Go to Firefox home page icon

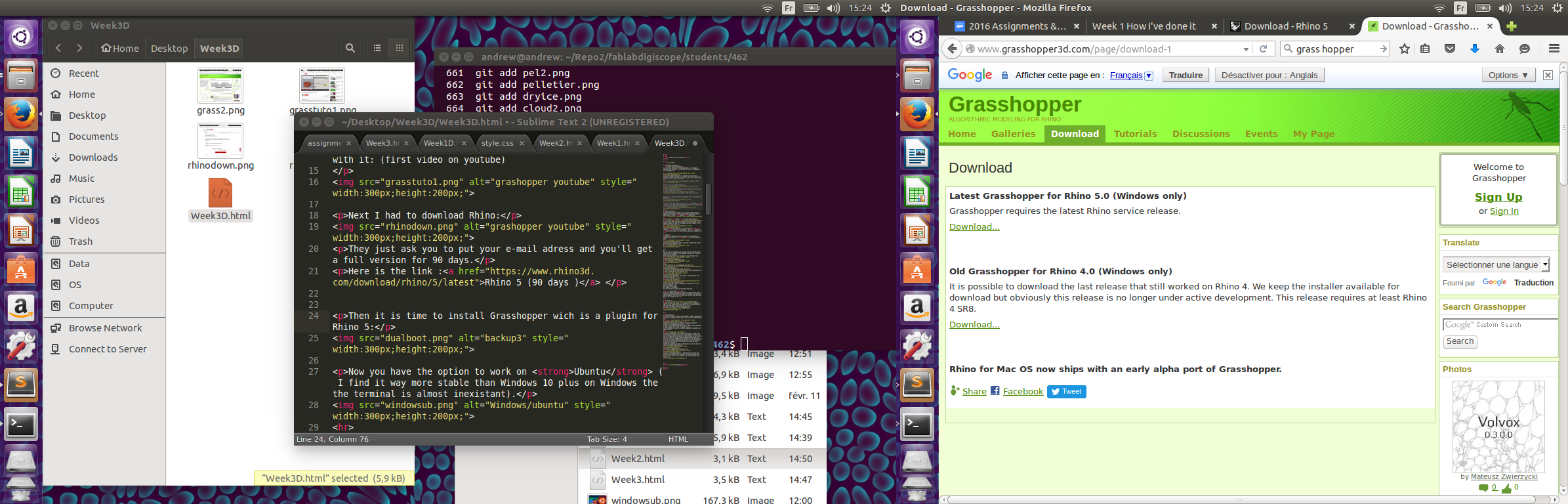click(x=1500, y=49)
